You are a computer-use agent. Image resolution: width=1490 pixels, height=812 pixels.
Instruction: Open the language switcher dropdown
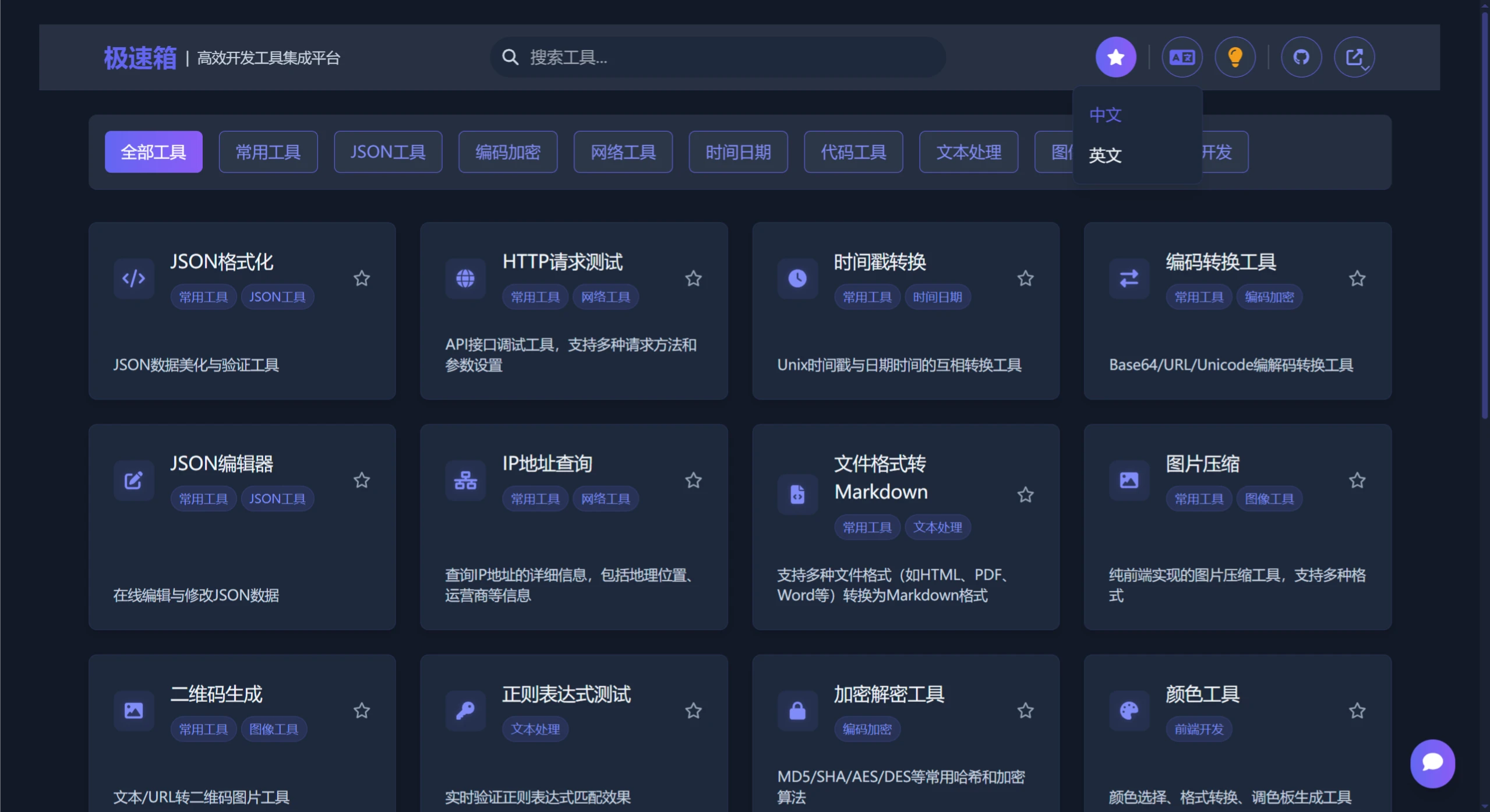1182,57
